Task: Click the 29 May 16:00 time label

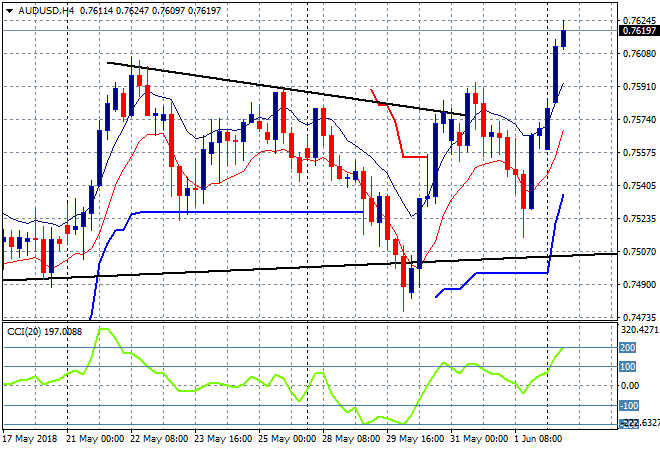Action: tap(415, 439)
